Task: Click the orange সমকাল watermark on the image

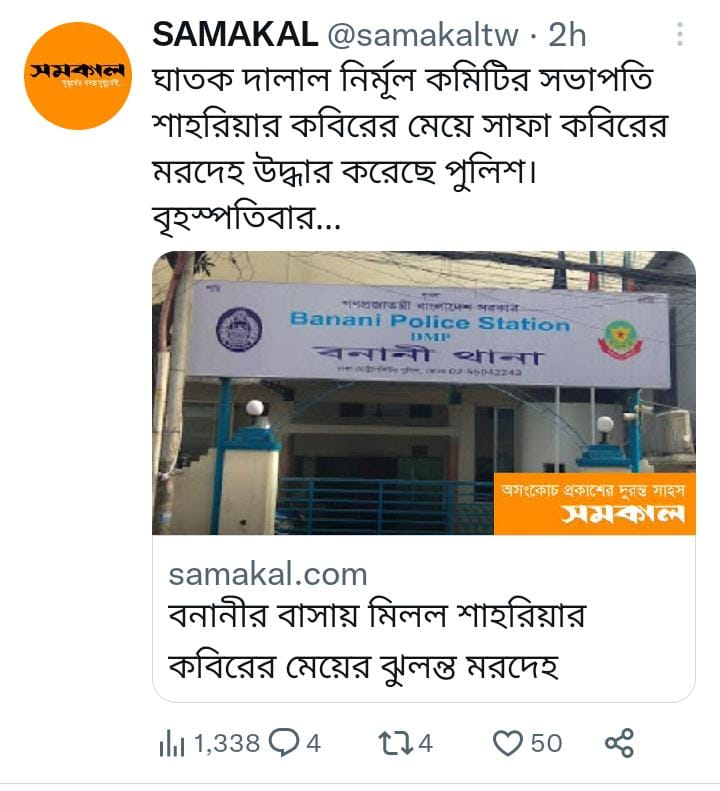Action: coord(594,504)
